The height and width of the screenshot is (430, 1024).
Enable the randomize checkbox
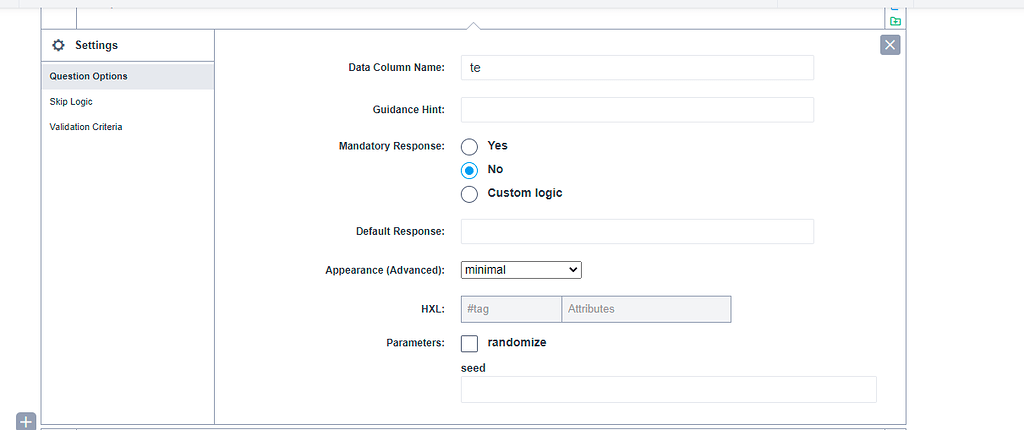click(x=469, y=343)
